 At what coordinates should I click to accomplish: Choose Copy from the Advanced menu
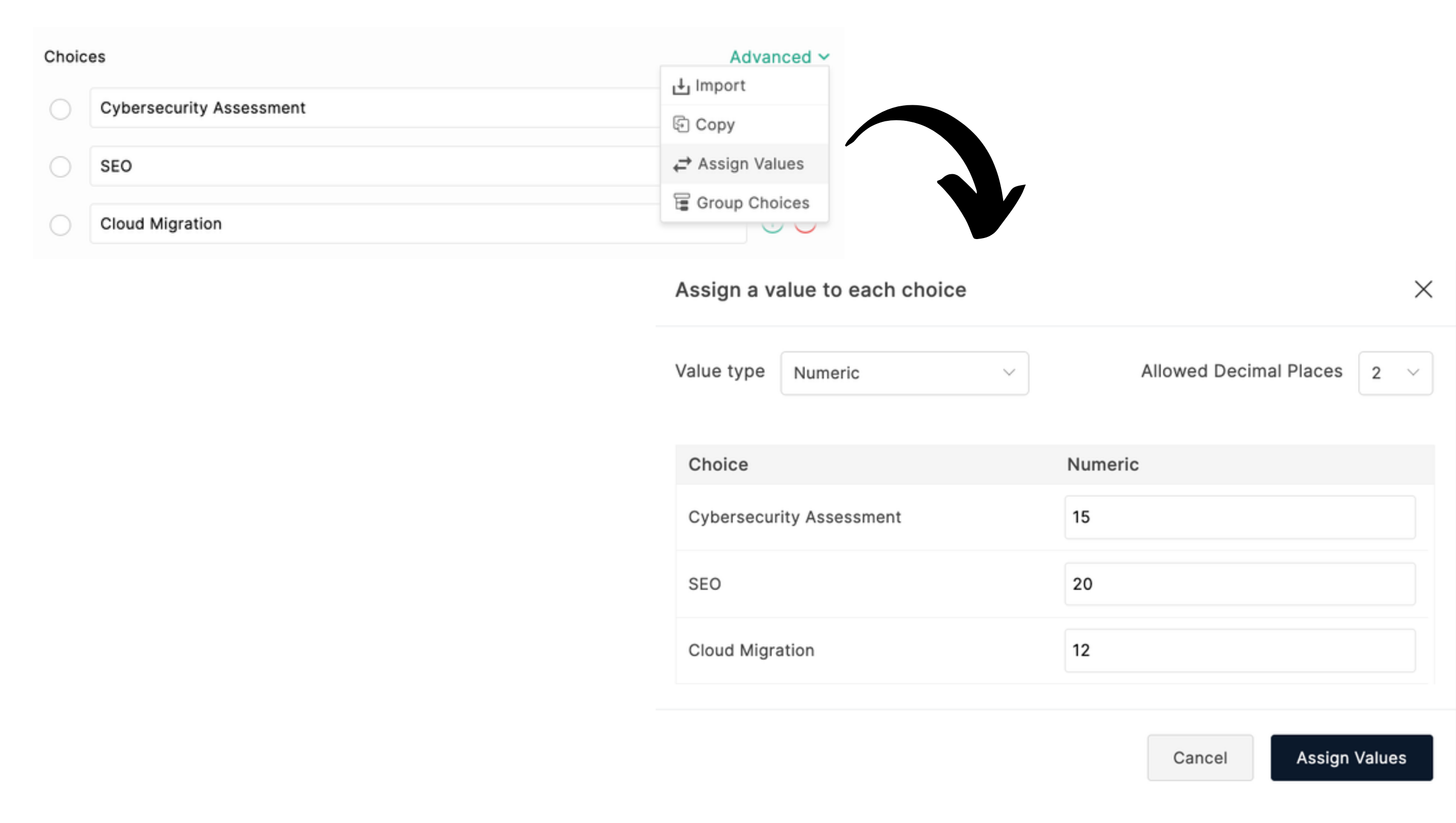point(744,124)
